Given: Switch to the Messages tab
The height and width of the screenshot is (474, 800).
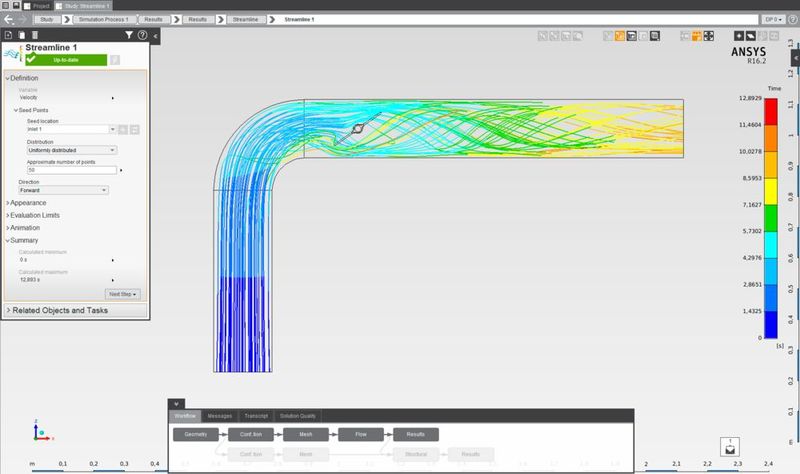Looking at the screenshot, I should tap(219, 416).
